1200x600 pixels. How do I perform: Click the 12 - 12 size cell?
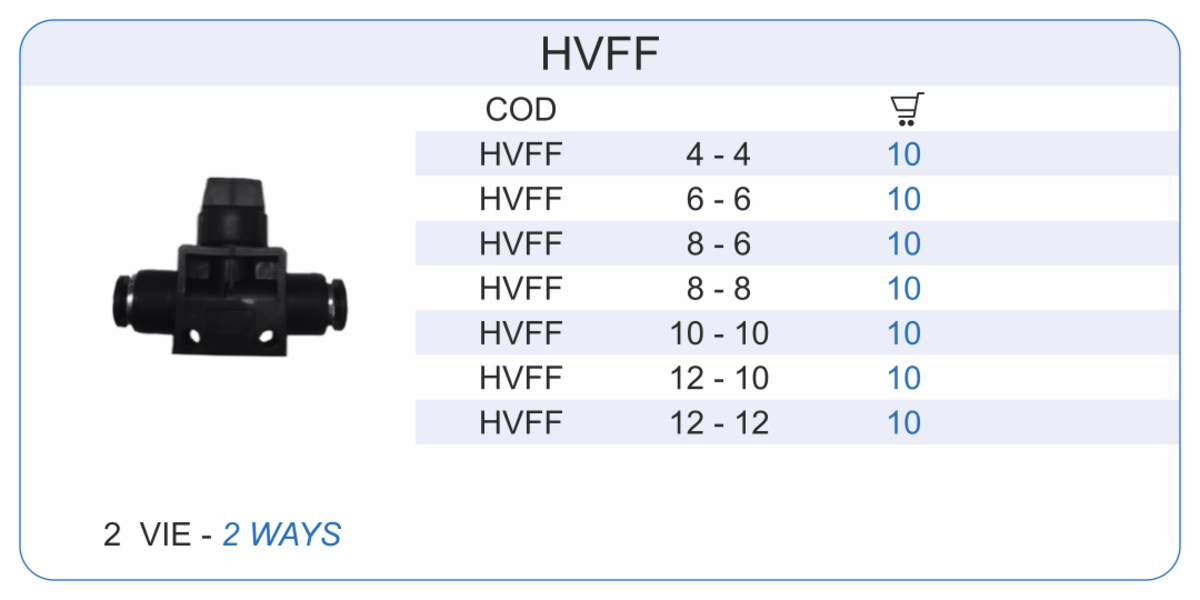click(719, 422)
